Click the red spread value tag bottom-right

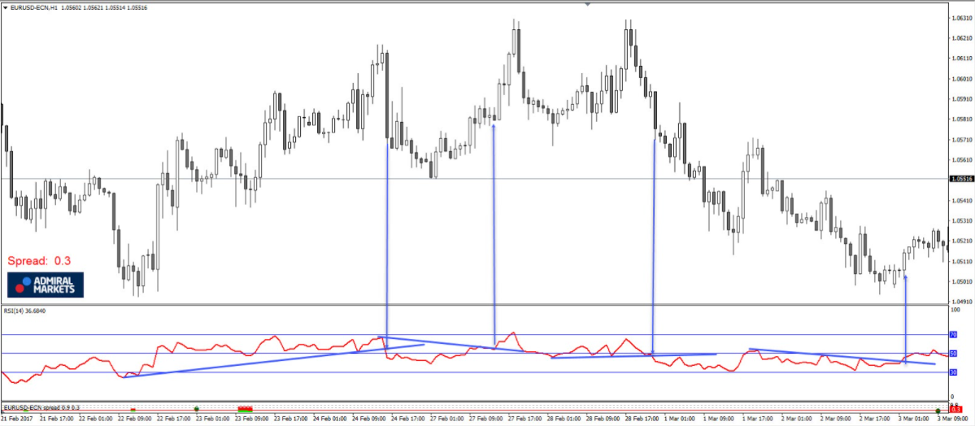point(956,409)
